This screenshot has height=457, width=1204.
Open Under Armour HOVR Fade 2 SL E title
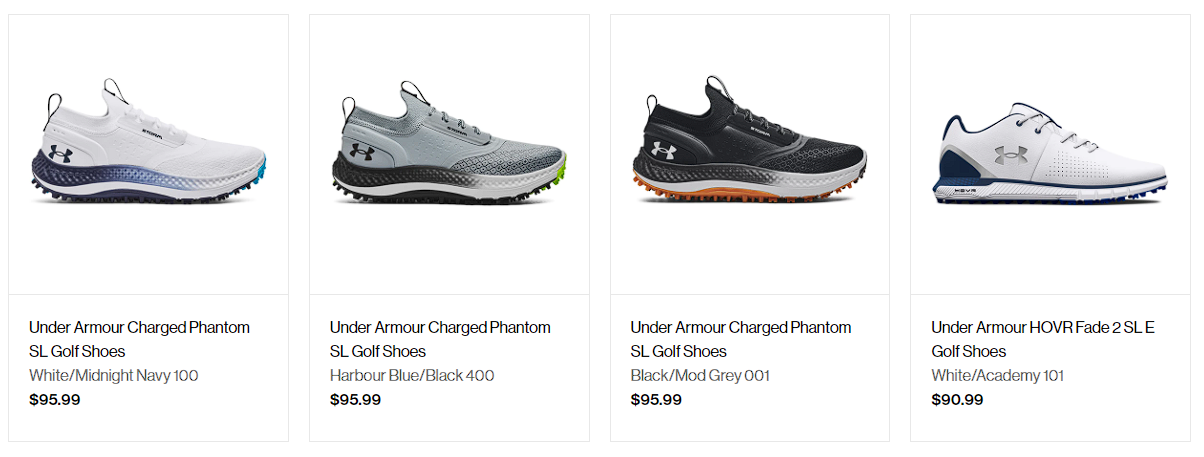[x=1043, y=339]
